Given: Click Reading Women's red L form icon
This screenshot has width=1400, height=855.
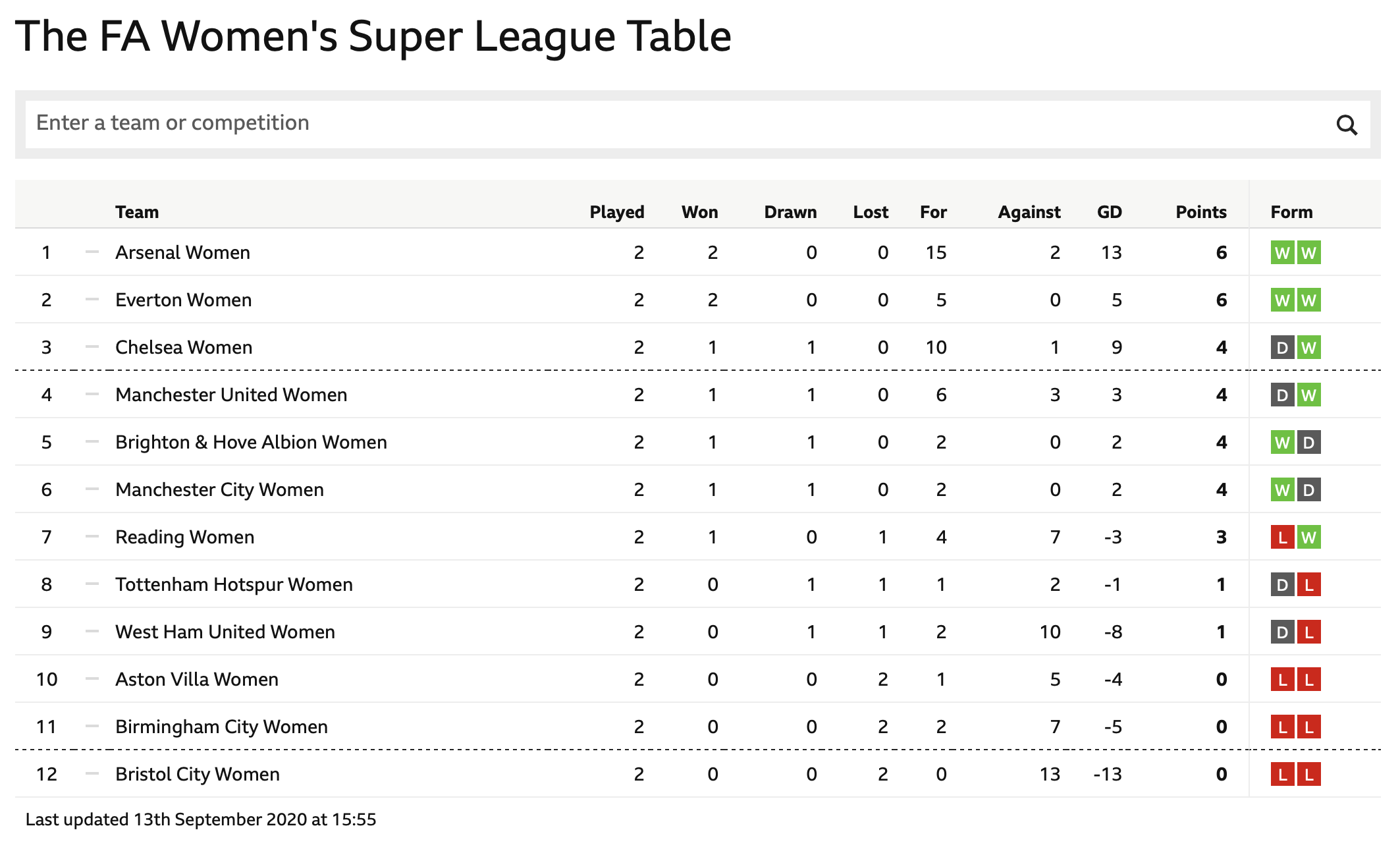Looking at the screenshot, I should point(1282,538).
